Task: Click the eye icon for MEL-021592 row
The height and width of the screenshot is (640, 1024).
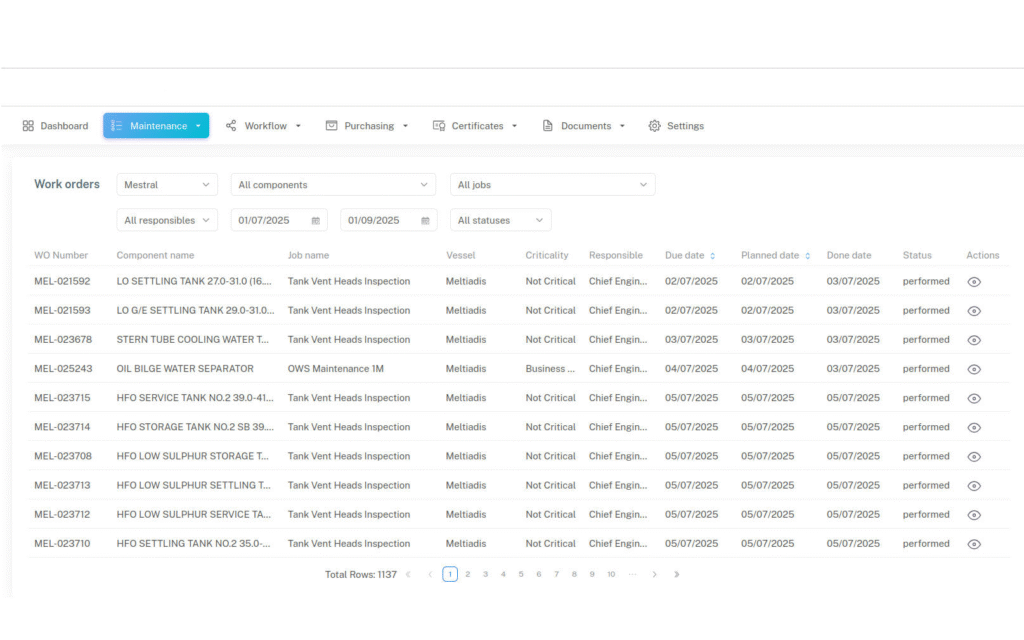Action: (x=974, y=282)
